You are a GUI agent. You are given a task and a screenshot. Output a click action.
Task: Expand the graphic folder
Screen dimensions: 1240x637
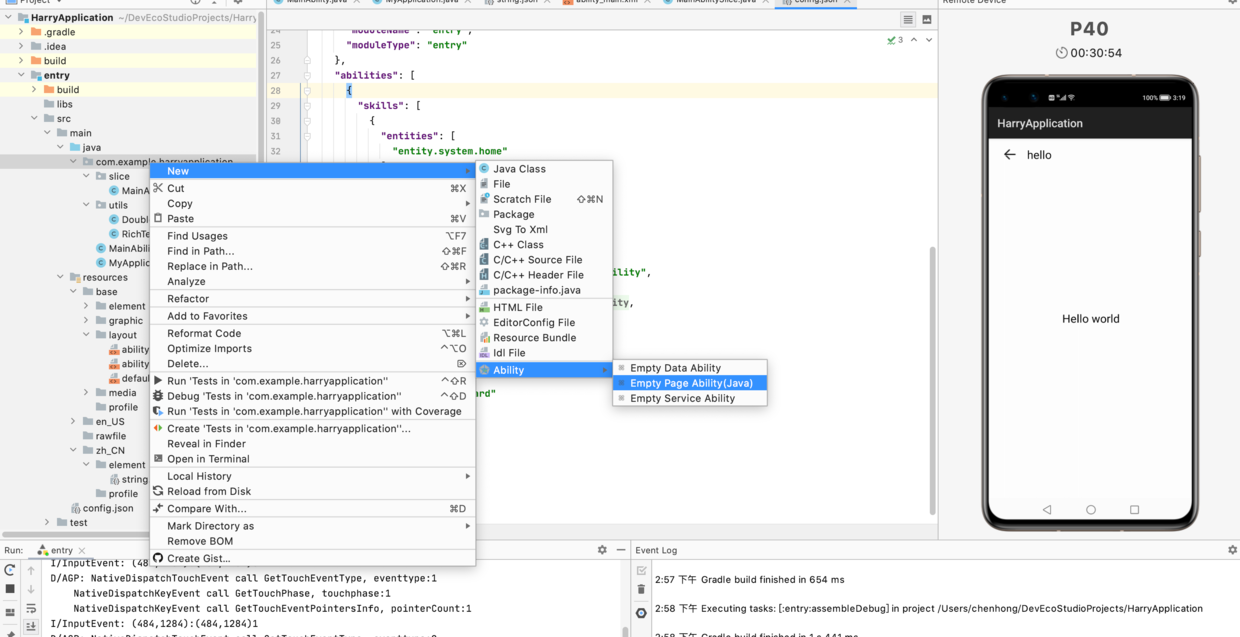86,321
